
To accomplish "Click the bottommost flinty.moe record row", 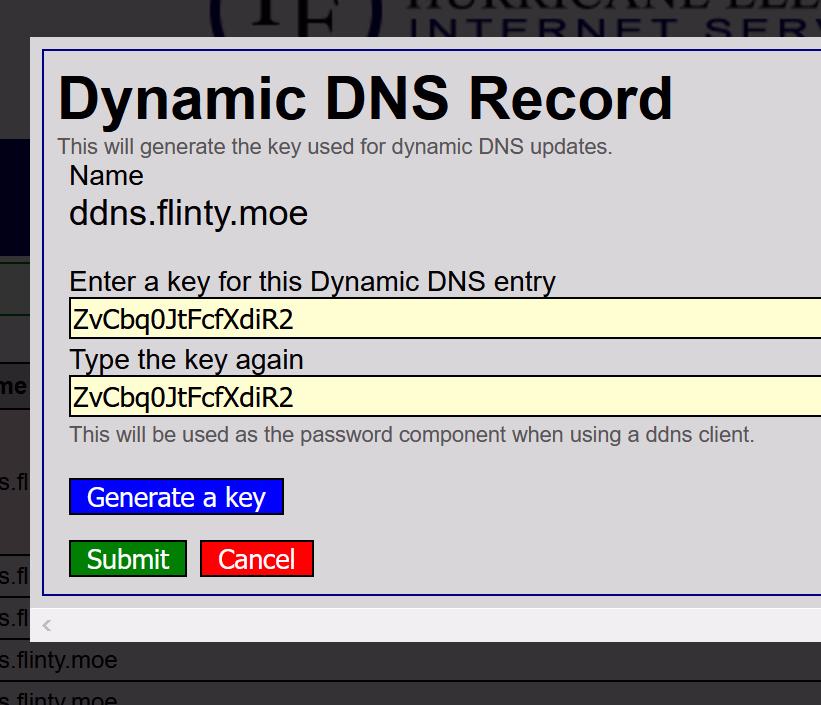I will pyautogui.click(x=60, y=697).
